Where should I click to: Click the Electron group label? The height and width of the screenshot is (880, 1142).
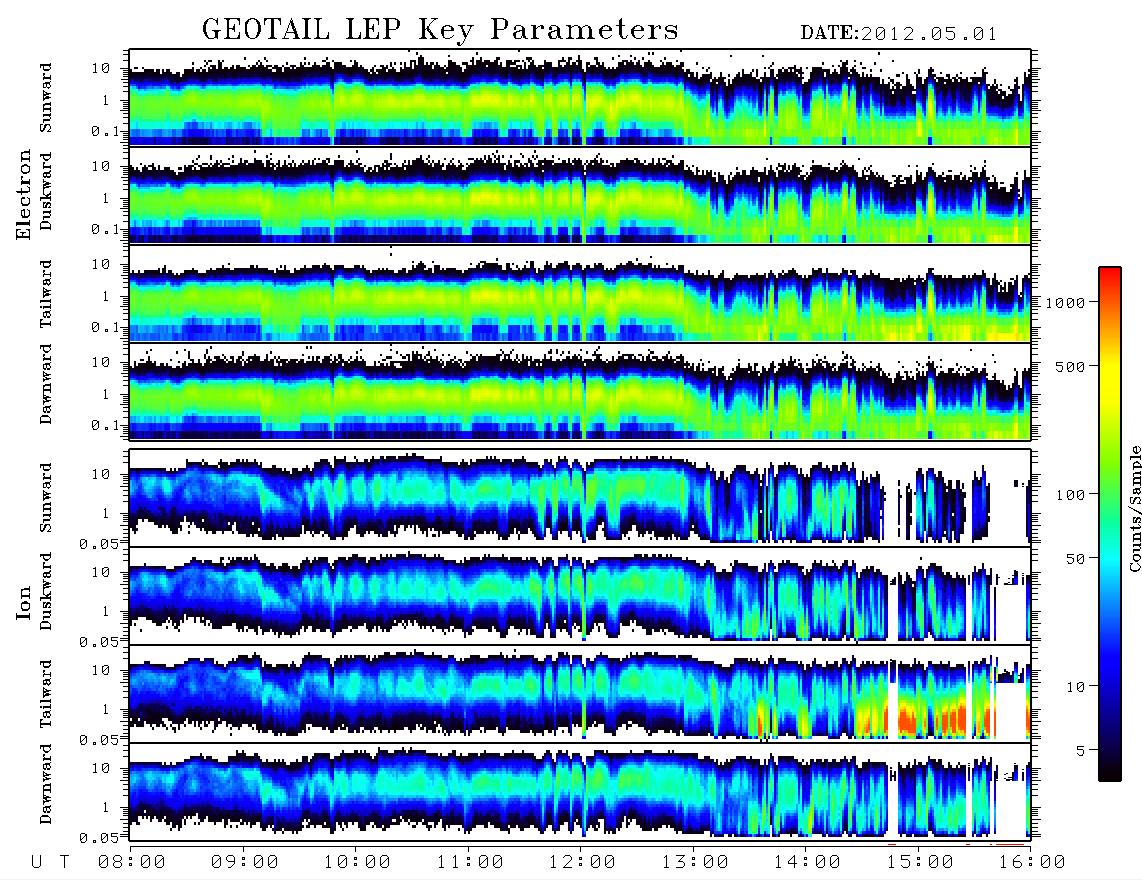24,195
